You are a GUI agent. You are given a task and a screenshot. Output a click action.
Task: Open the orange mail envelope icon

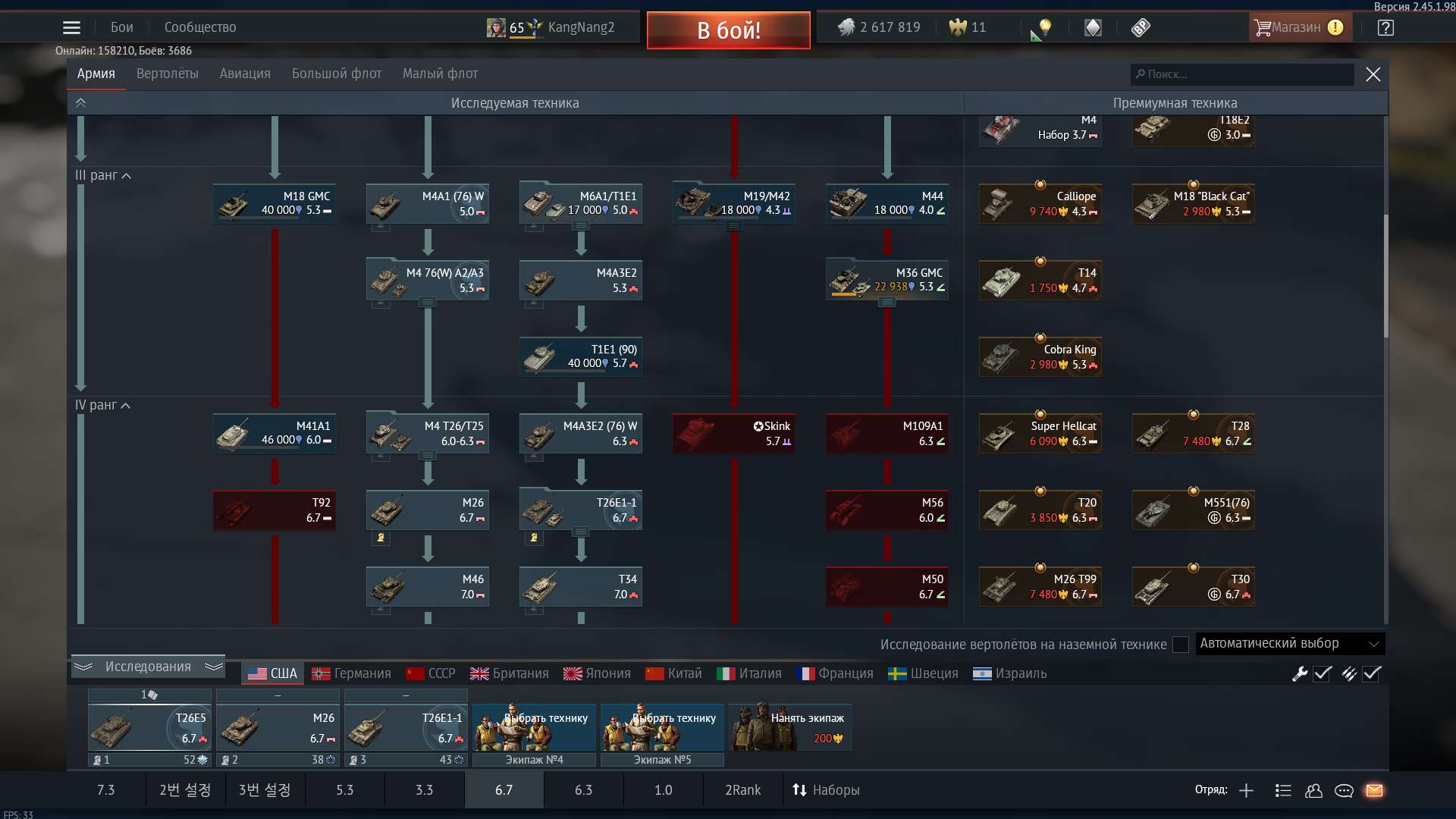click(x=1374, y=790)
